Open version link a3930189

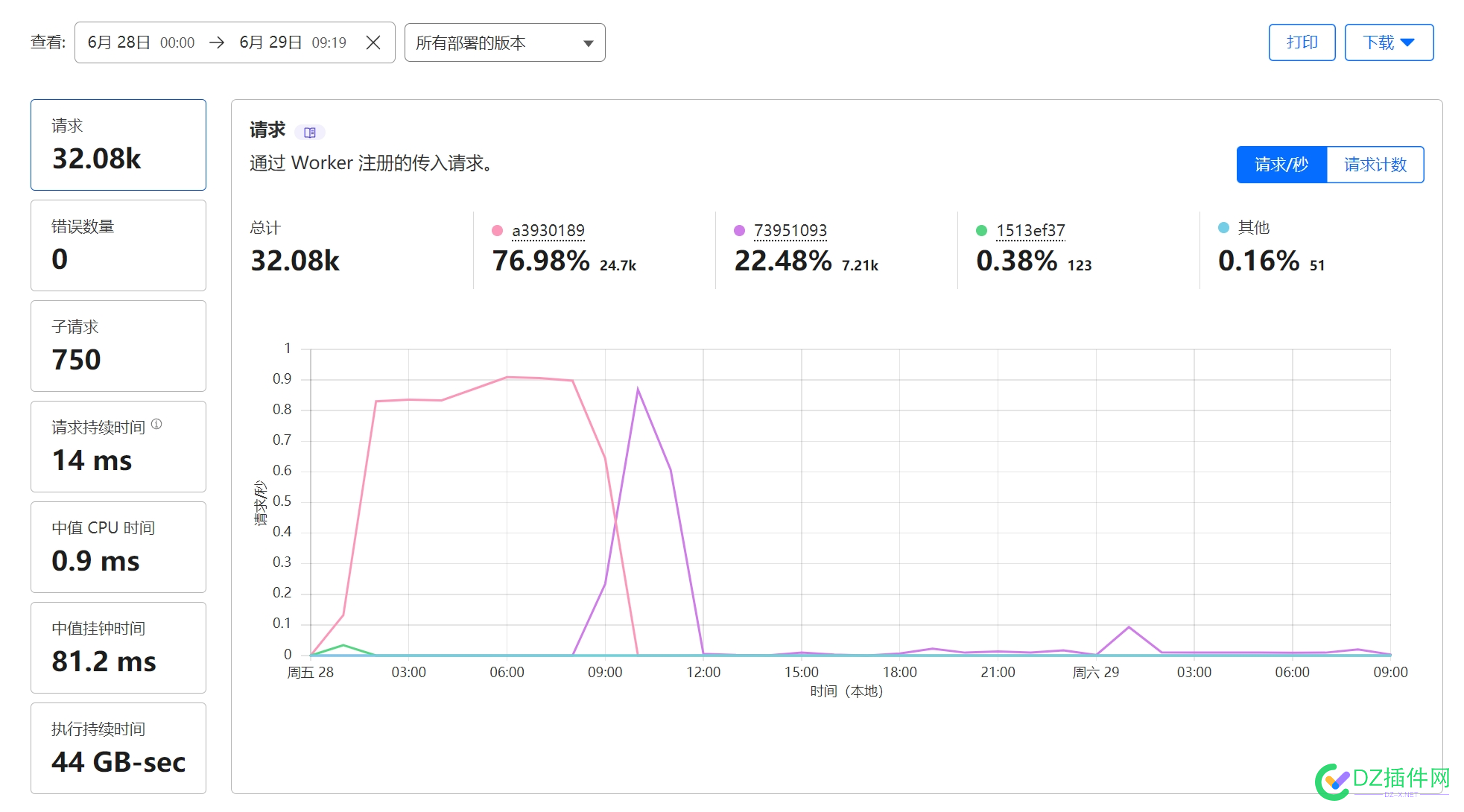(x=548, y=231)
